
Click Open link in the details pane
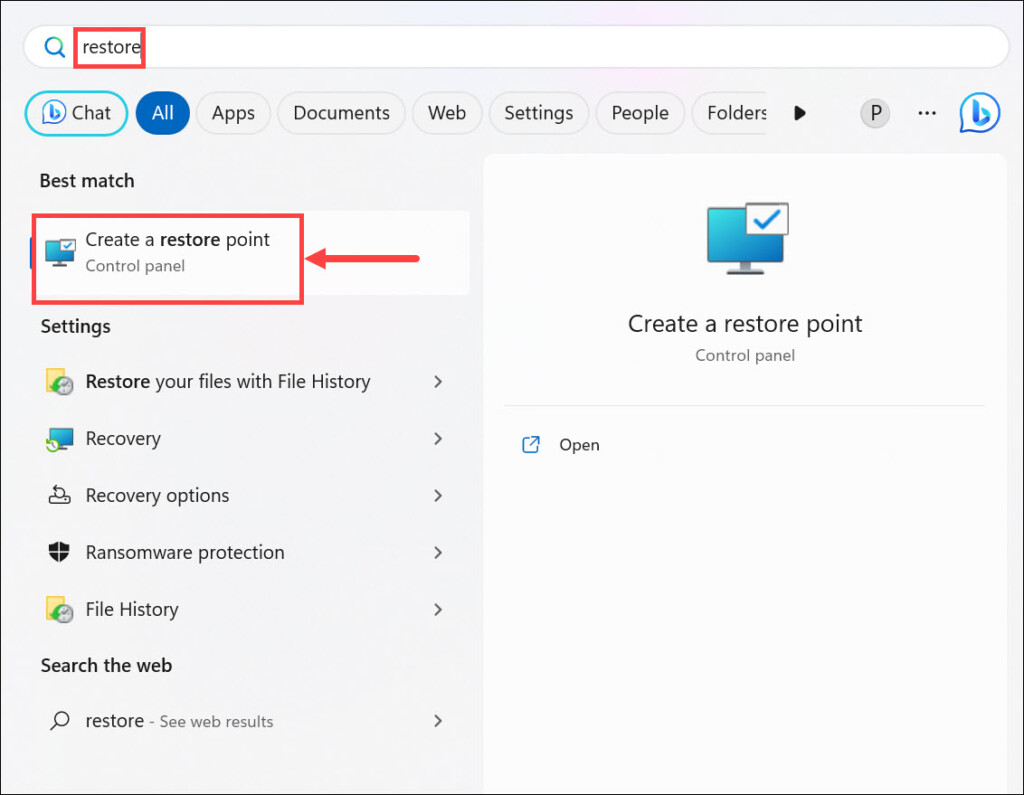coord(578,445)
